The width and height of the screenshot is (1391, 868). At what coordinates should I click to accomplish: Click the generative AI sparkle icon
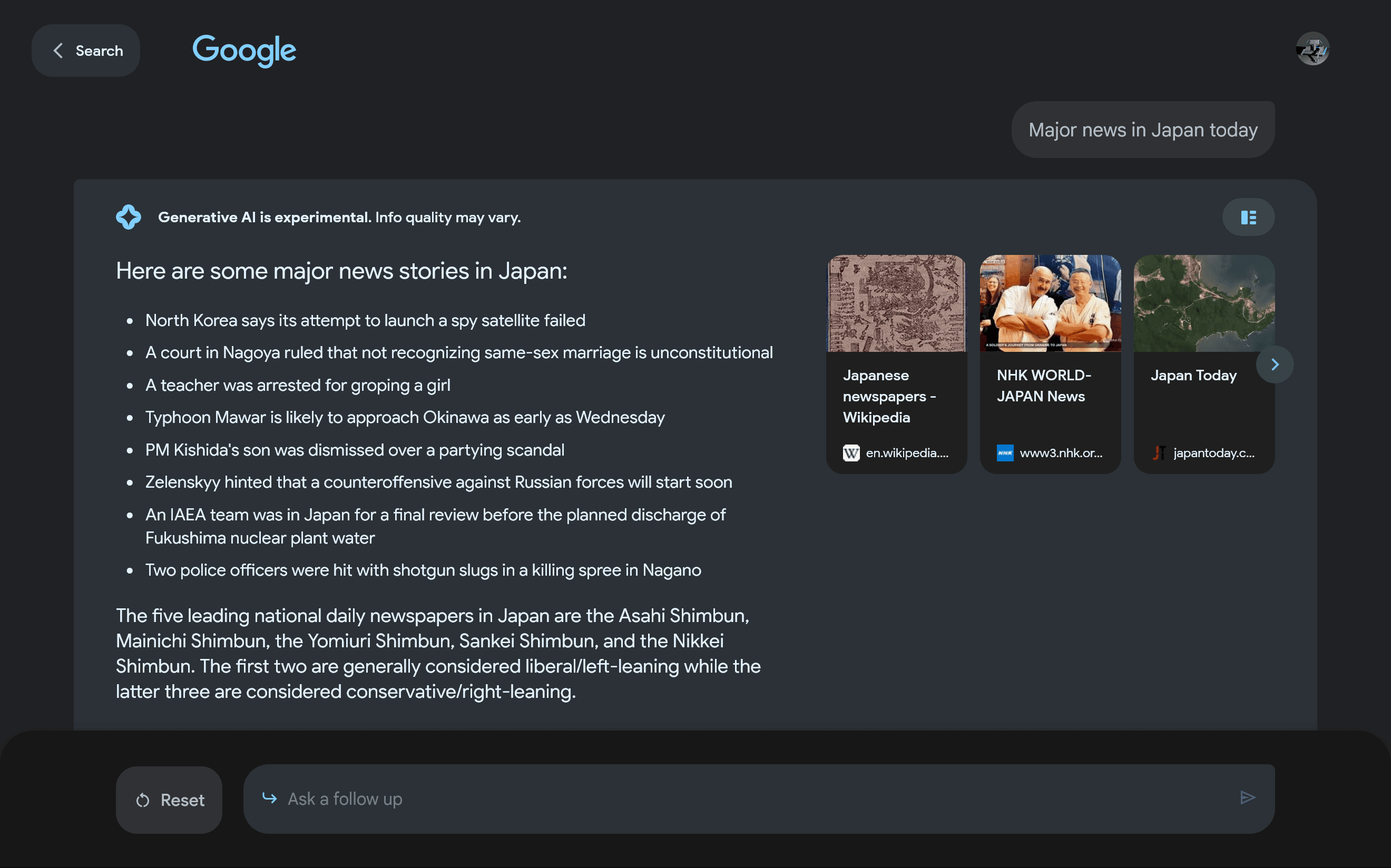pos(128,217)
